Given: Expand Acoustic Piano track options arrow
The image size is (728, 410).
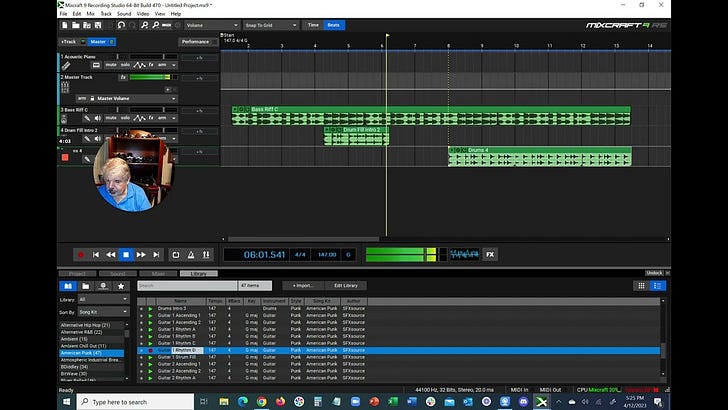Looking at the screenshot, I should click(x=174, y=65).
